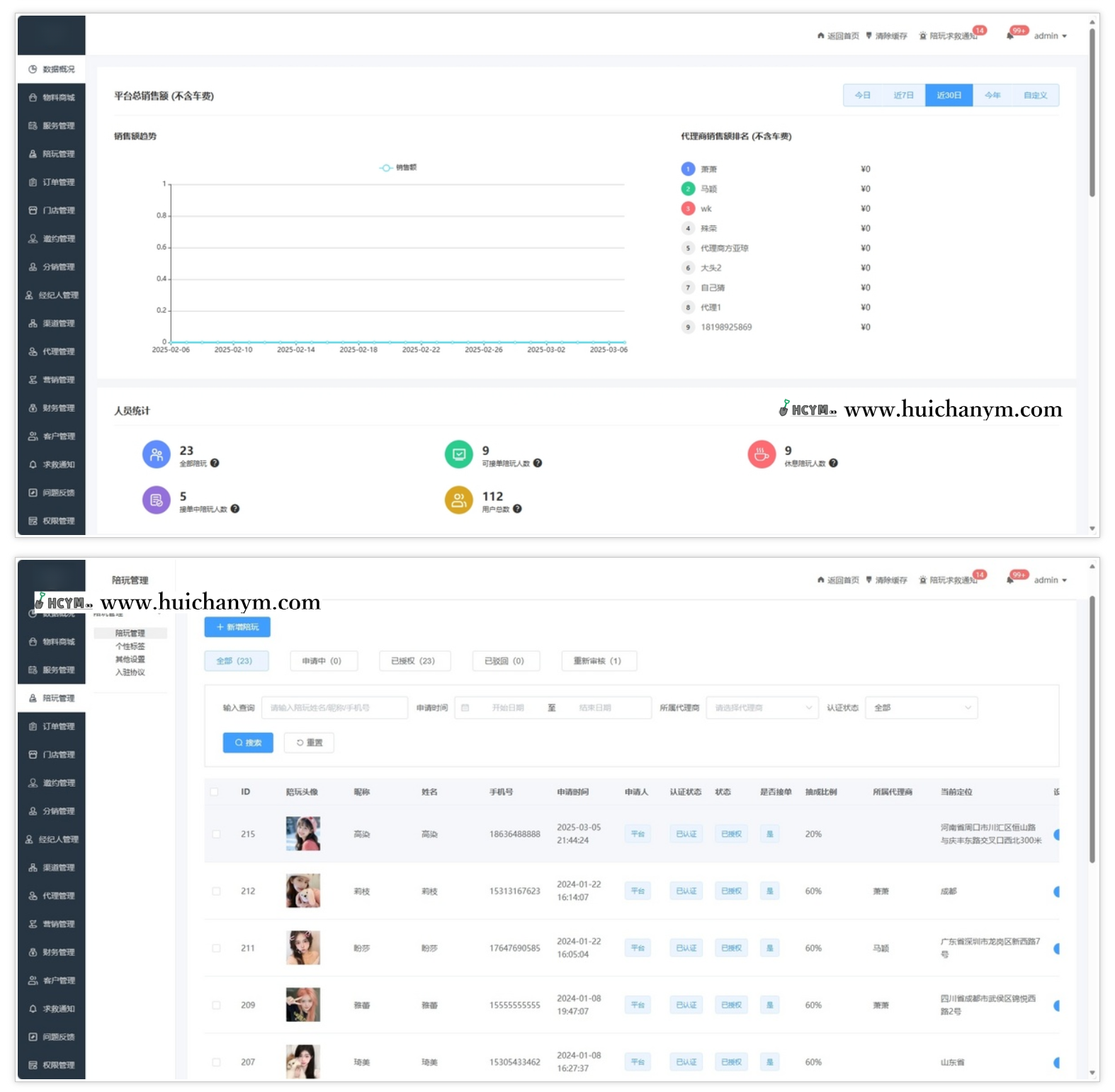1115x1092 pixels.
Task: Click the red coffee cup 休息陪玩人数 icon
Action: (x=762, y=454)
